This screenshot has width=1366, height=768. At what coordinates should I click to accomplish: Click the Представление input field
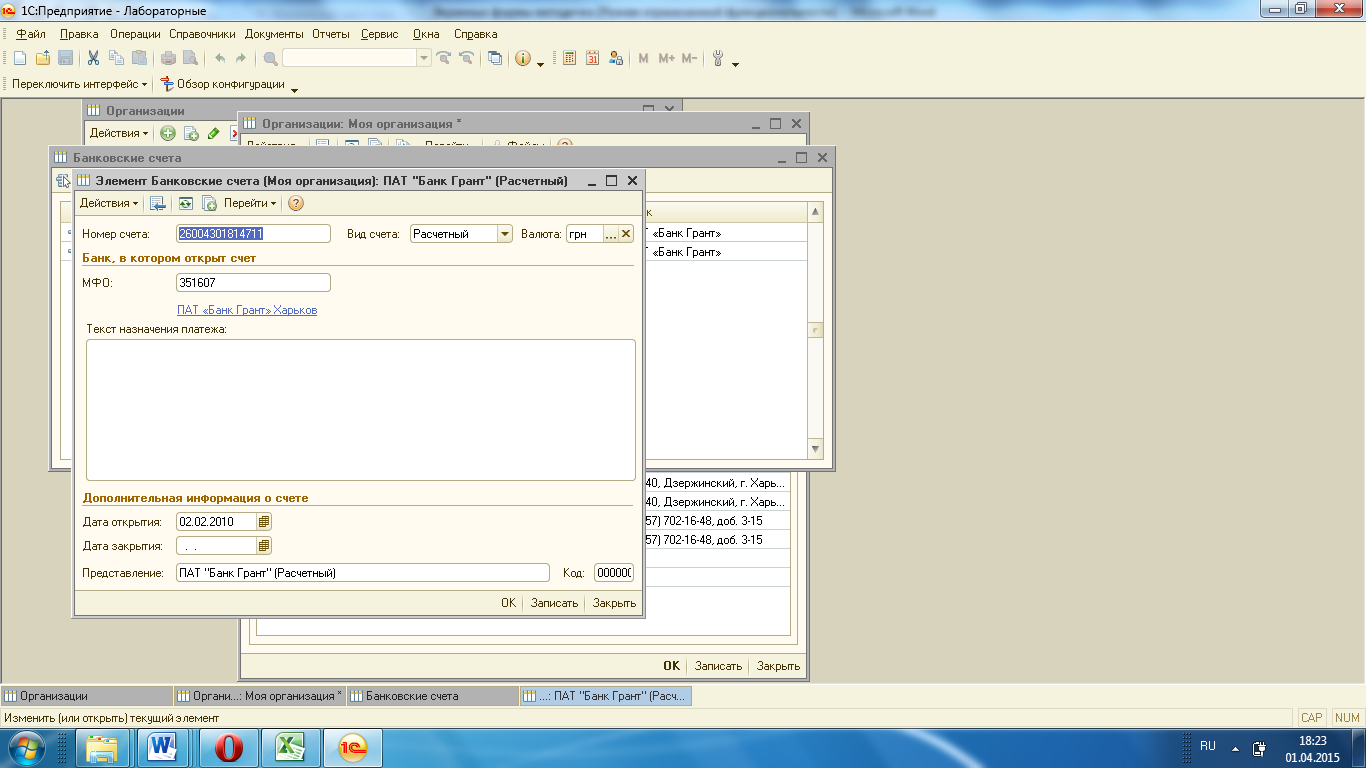363,573
